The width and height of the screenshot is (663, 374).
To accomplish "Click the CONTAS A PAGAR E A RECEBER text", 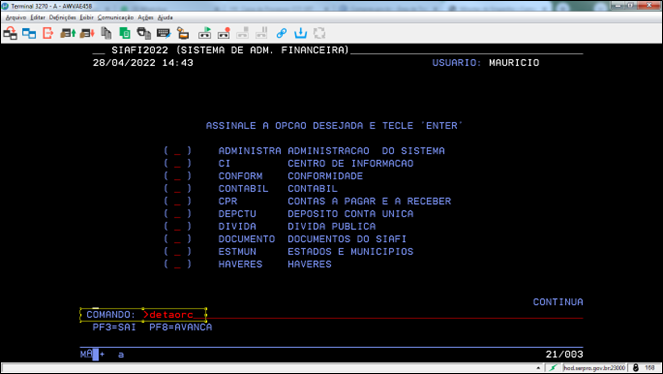I will (x=369, y=201).
